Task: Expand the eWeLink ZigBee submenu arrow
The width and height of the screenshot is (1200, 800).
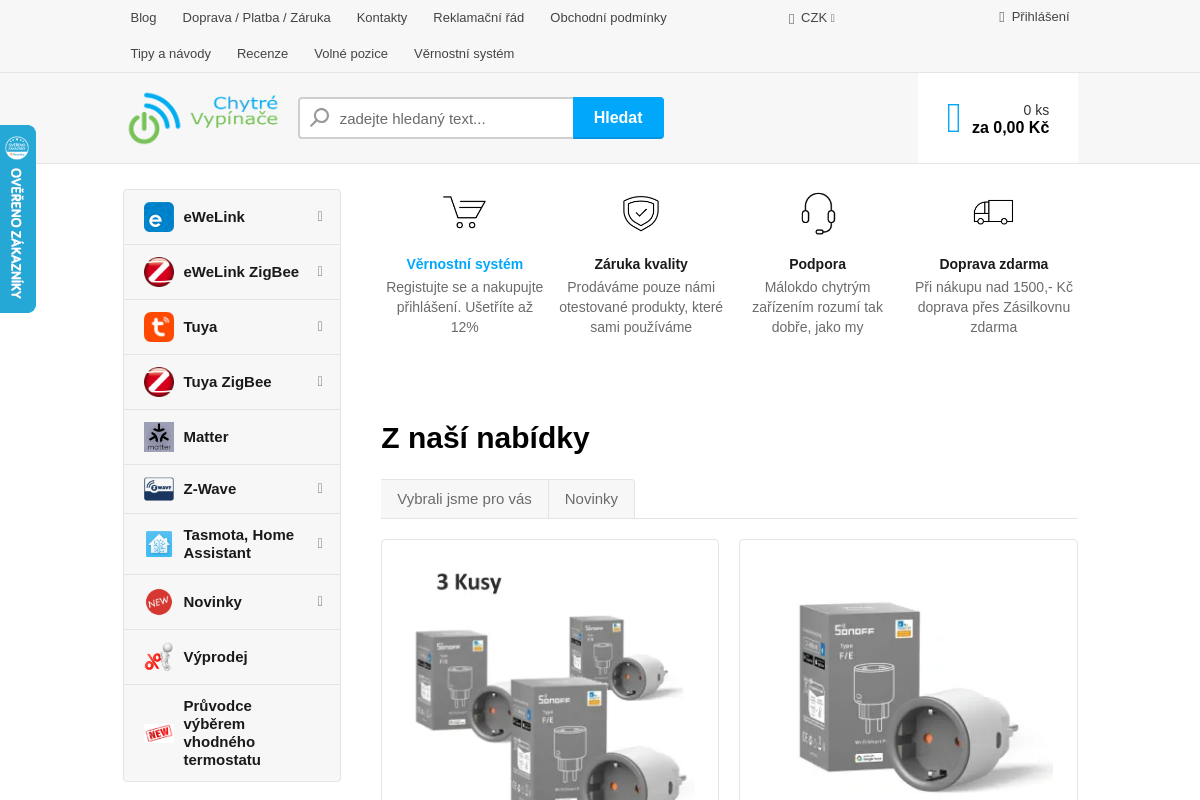Action: 320,271
